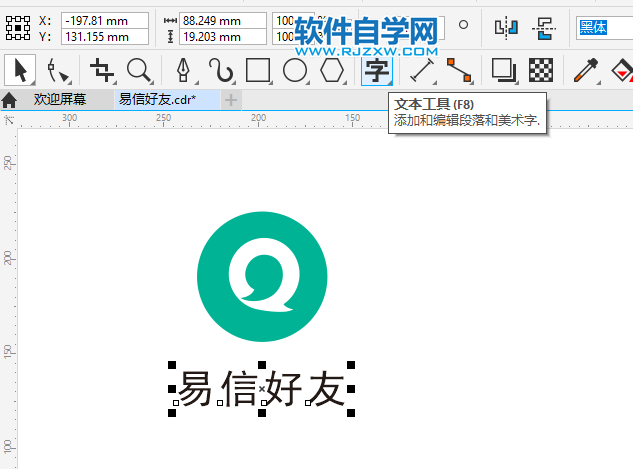
Task: Select the Transparency checkerboard tool
Action: pyautogui.click(x=541, y=70)
